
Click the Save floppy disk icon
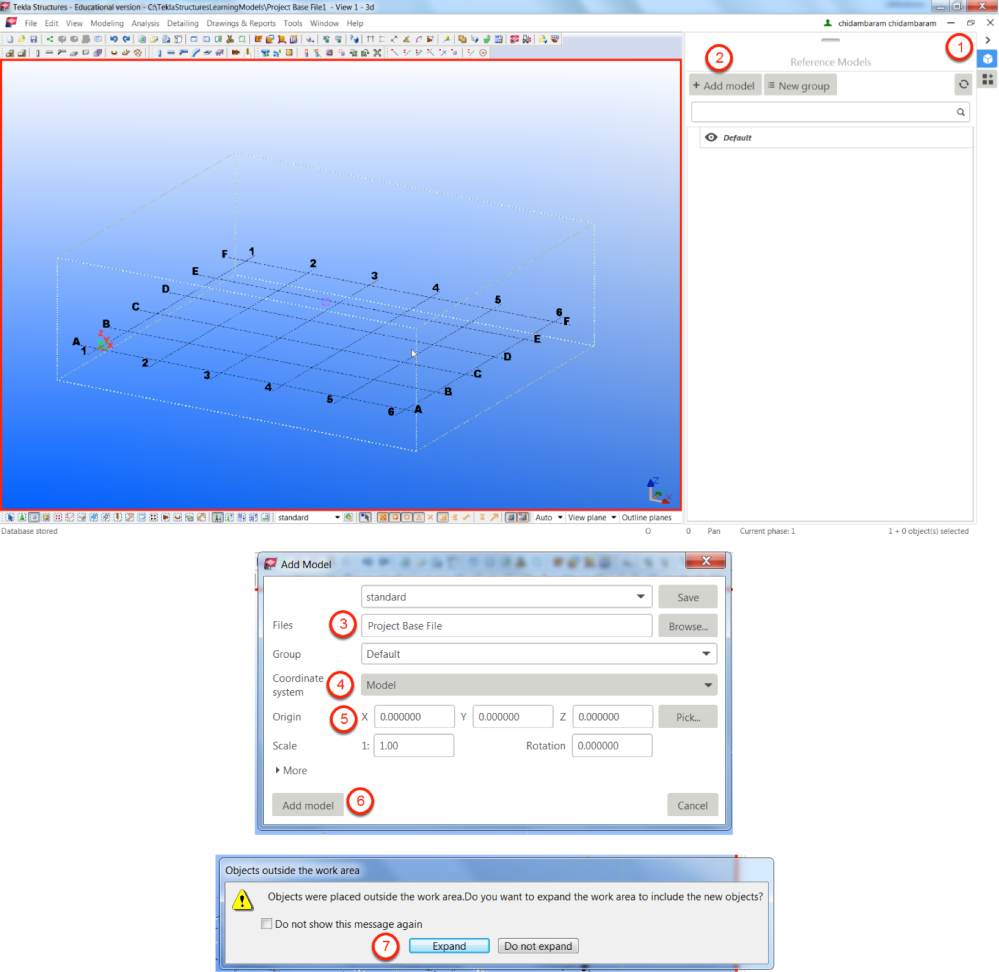[33, 39]
